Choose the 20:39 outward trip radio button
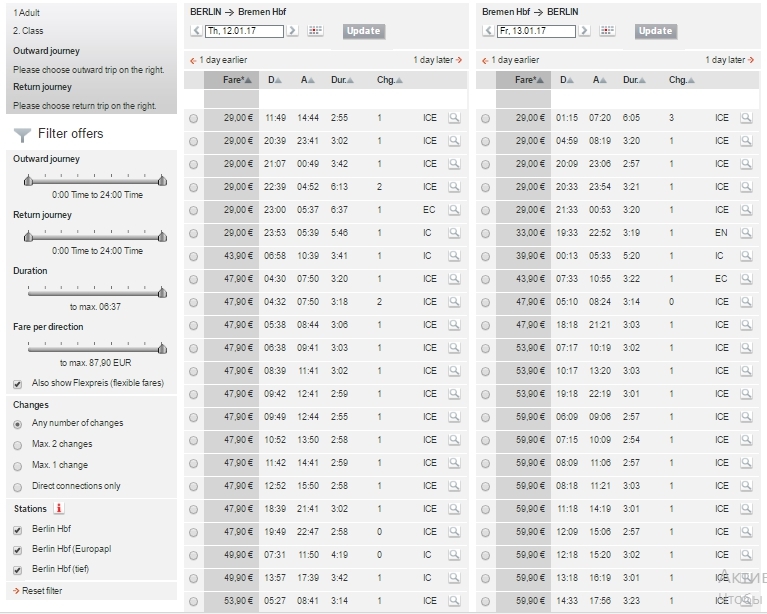The image size is (767, 614). 193,141
